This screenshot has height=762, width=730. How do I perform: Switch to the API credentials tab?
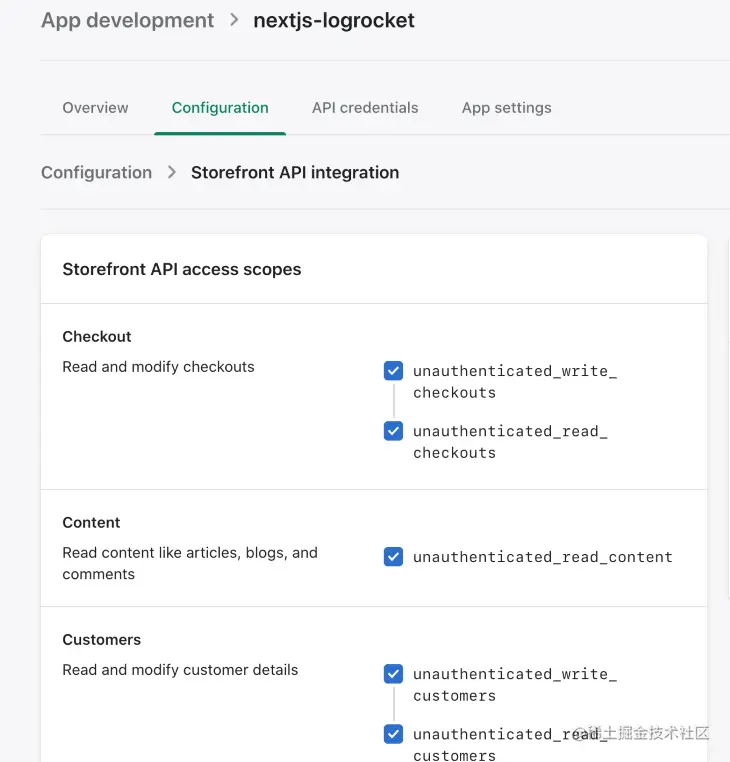pos(365,108)
